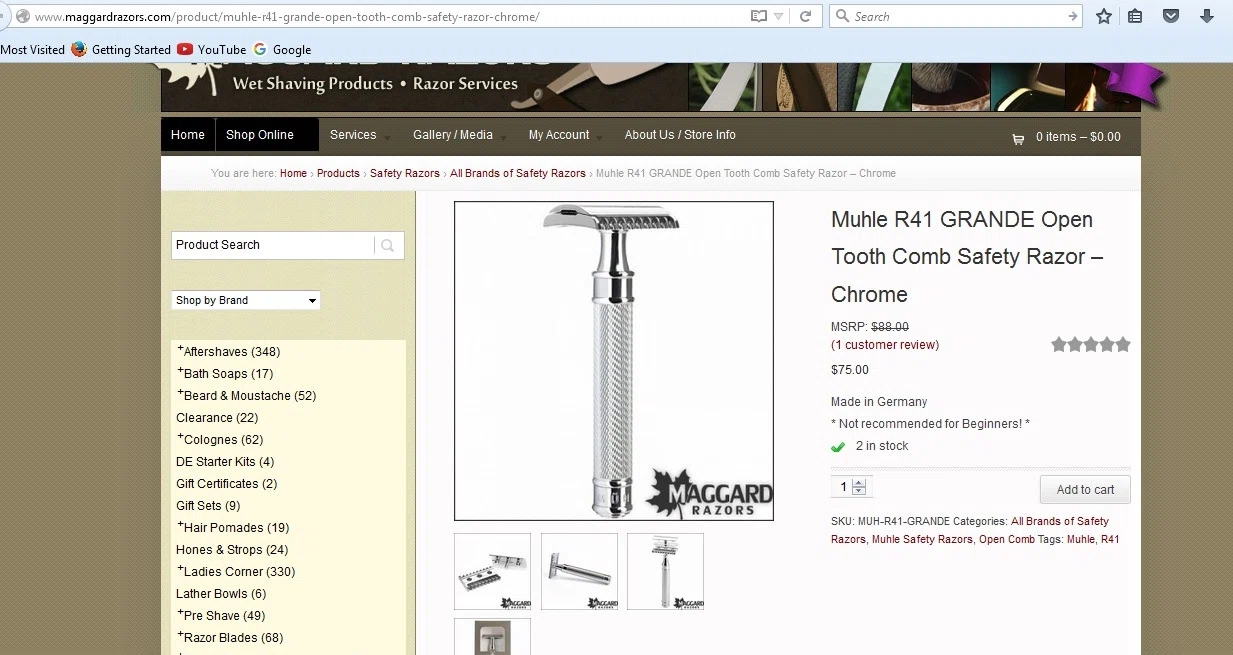The width and height of the screenshot is (1233, 655).
Task: Expand the Bath Soaps (17) category
Action: (225, 374)
